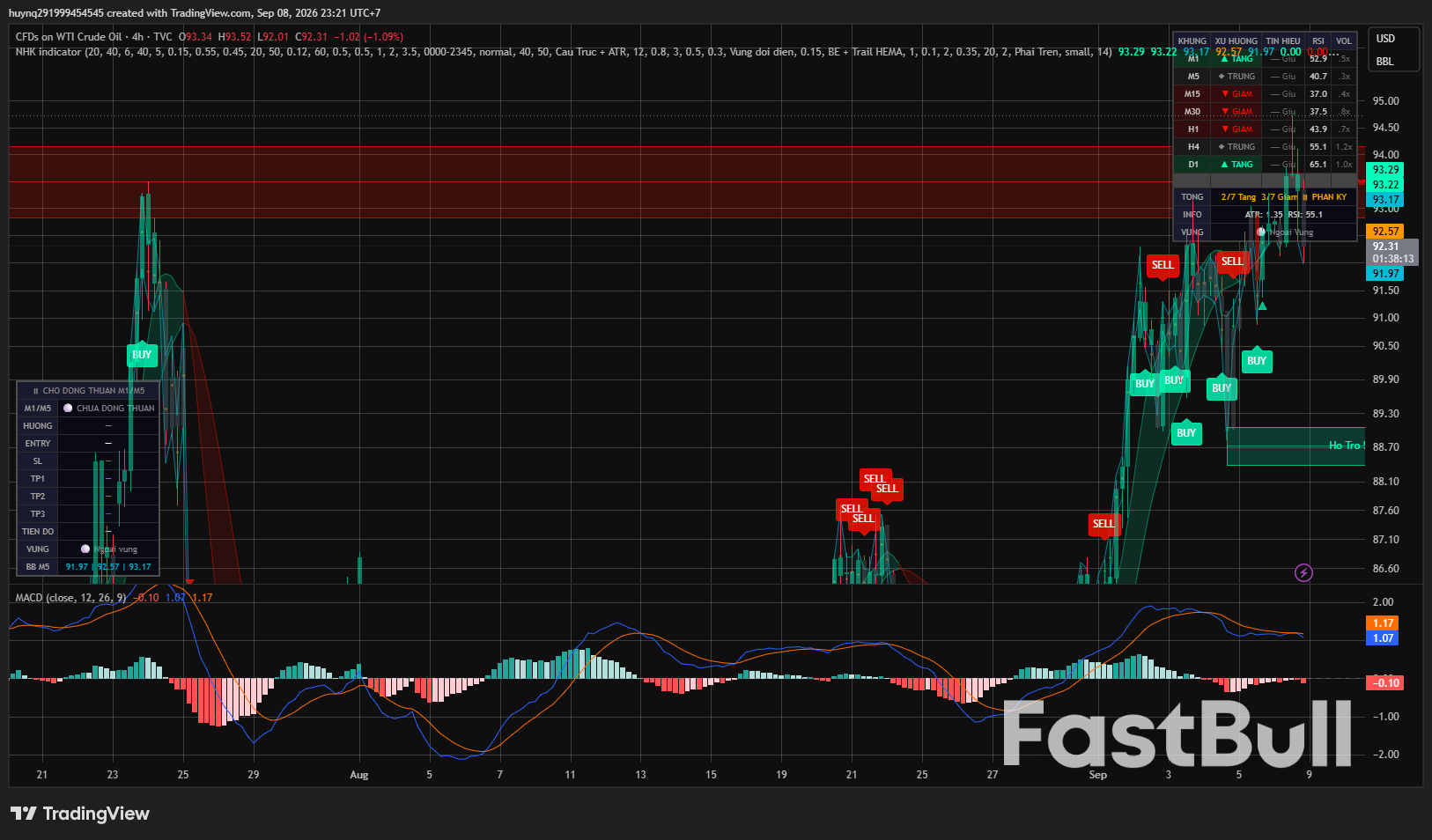Click the BBL unit label
The width and height of the screenshot is (1432, 840).
(1385, 62)
